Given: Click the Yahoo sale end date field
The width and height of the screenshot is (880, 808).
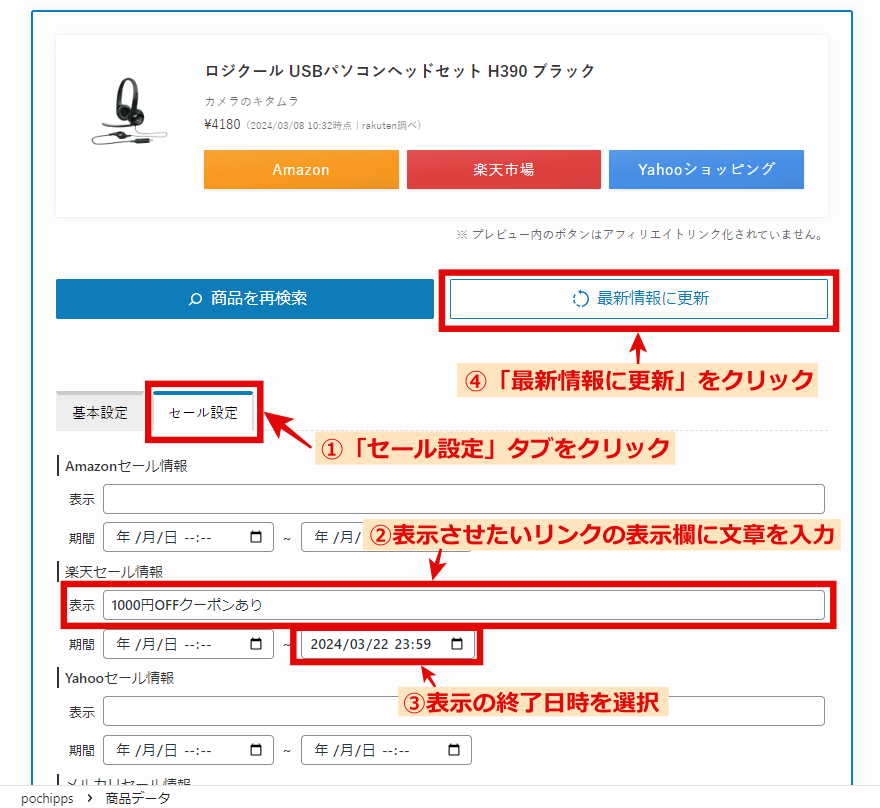Looking at the screenshot, I should (x=386, y=750).
